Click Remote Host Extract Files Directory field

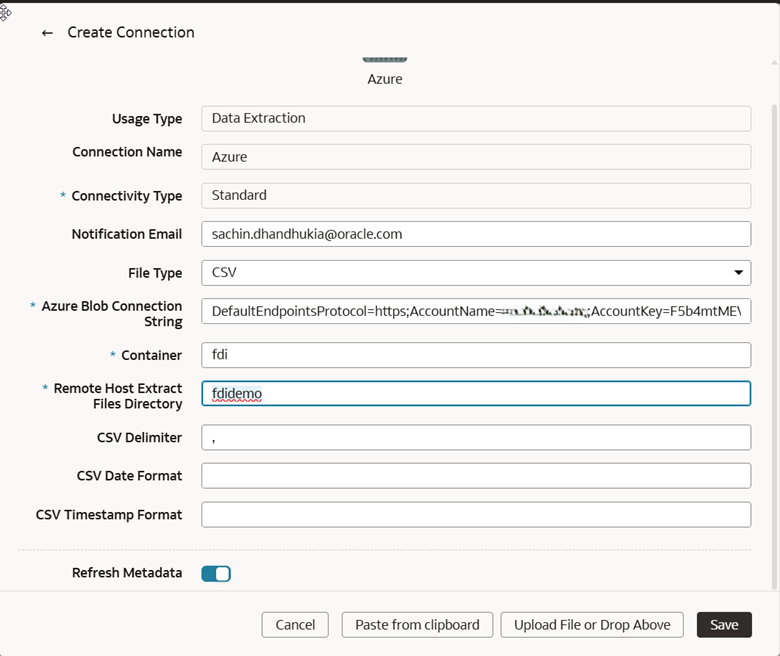(x=476, y=393)
